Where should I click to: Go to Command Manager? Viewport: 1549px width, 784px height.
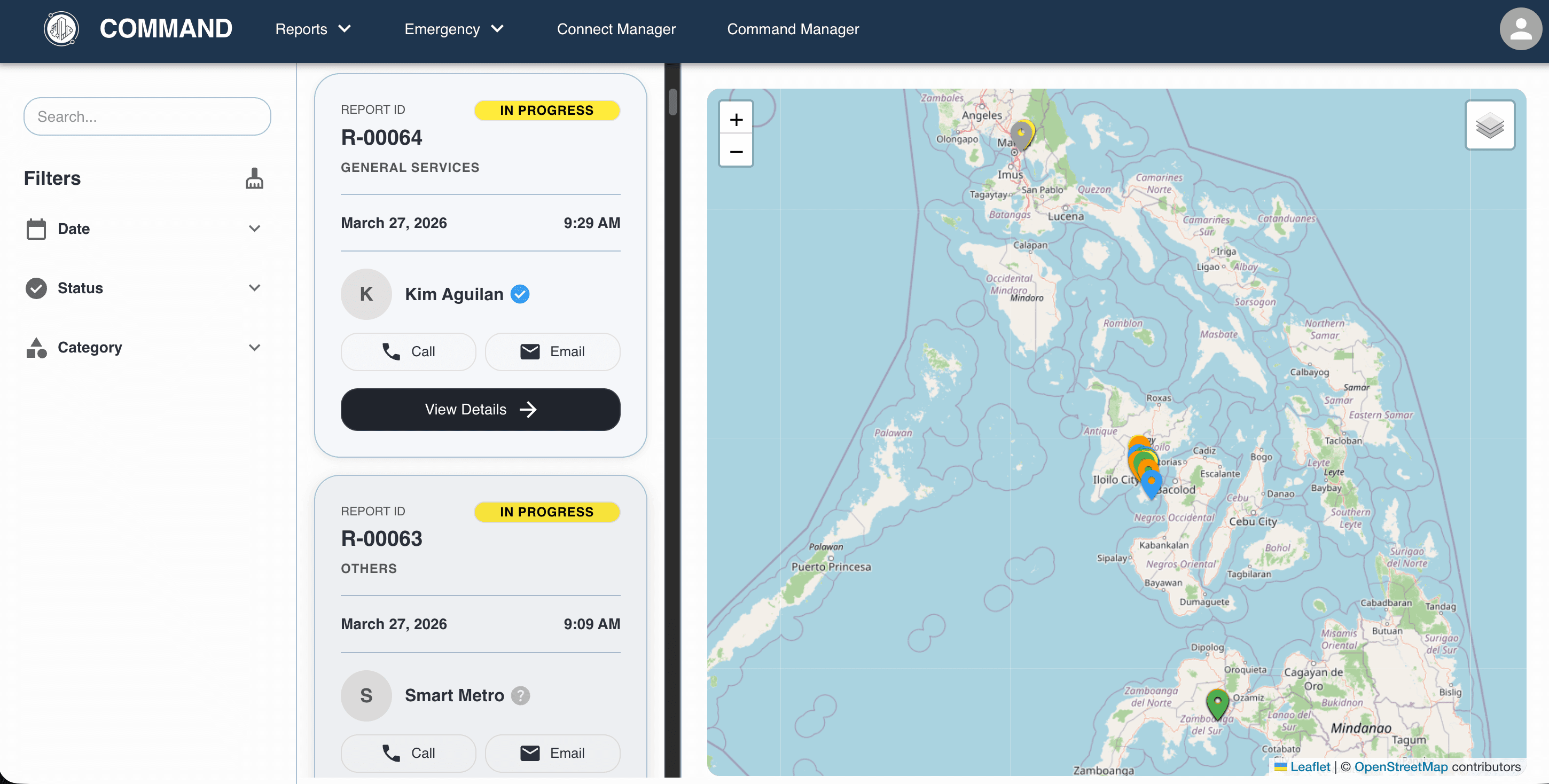[793, 29]
